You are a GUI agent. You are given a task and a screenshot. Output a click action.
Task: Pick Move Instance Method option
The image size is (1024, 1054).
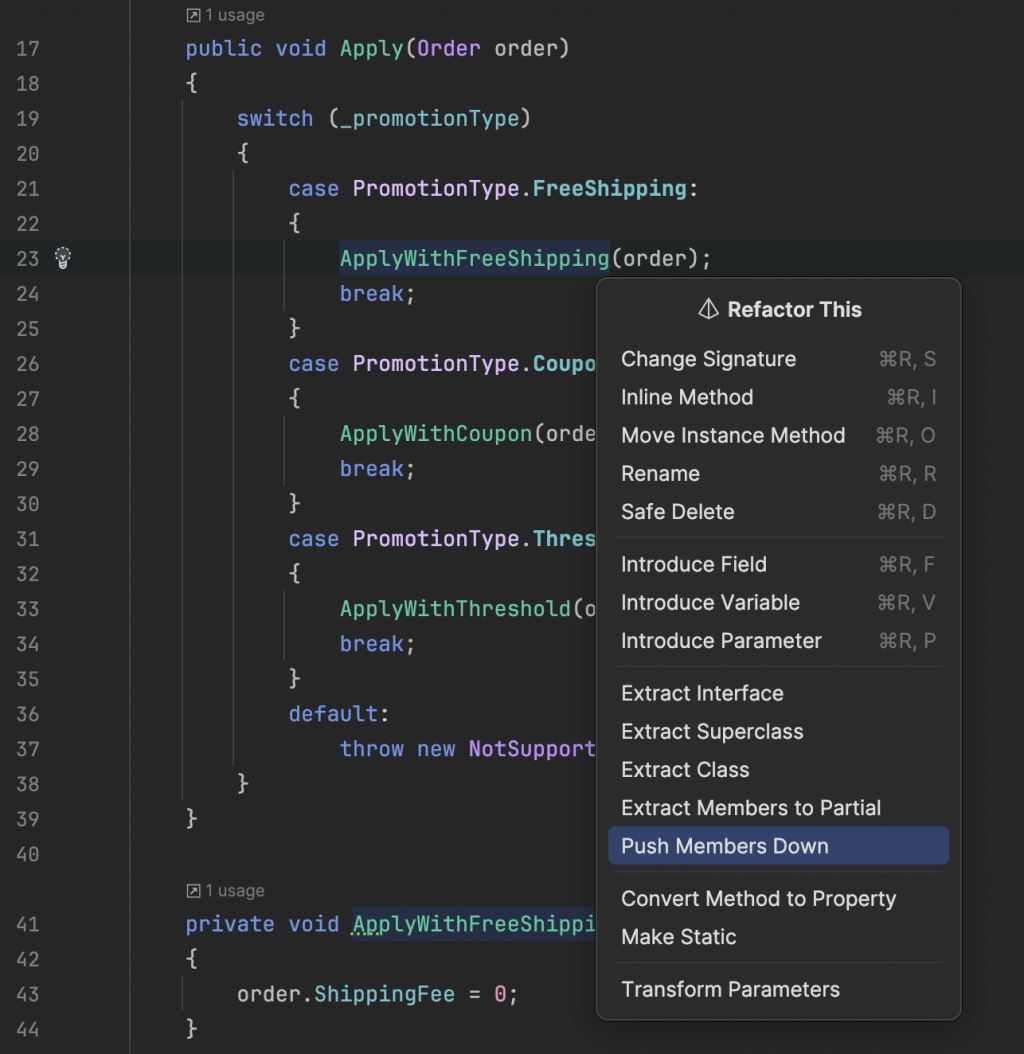point(733,435)
